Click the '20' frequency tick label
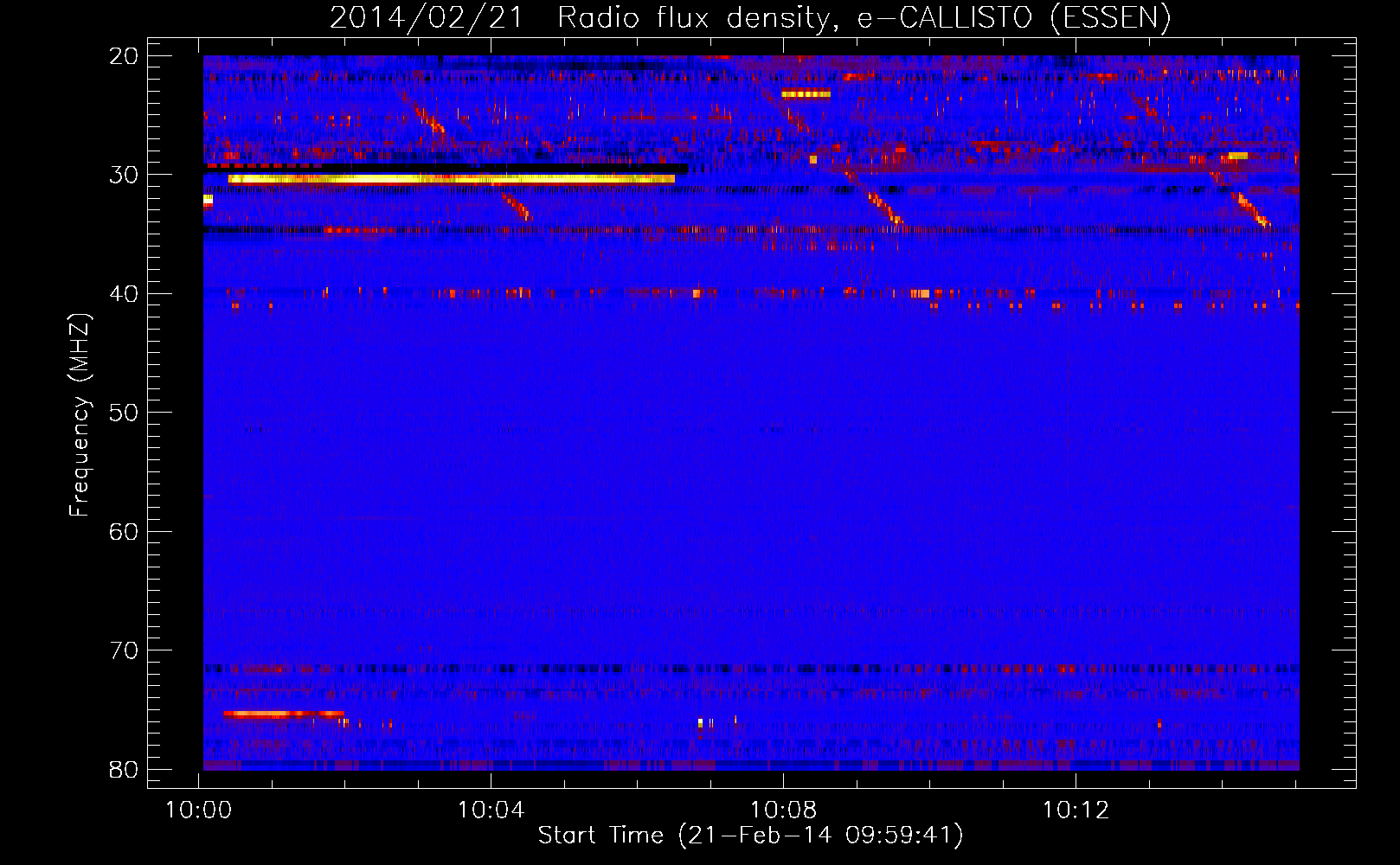This screenshot has width=1400, height=865. (124, 56)
